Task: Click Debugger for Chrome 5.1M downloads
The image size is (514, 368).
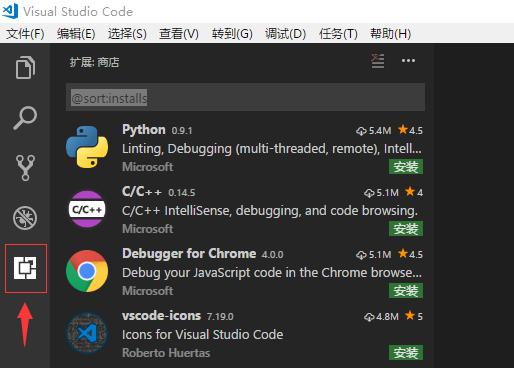Action: (x=373, y=255)
